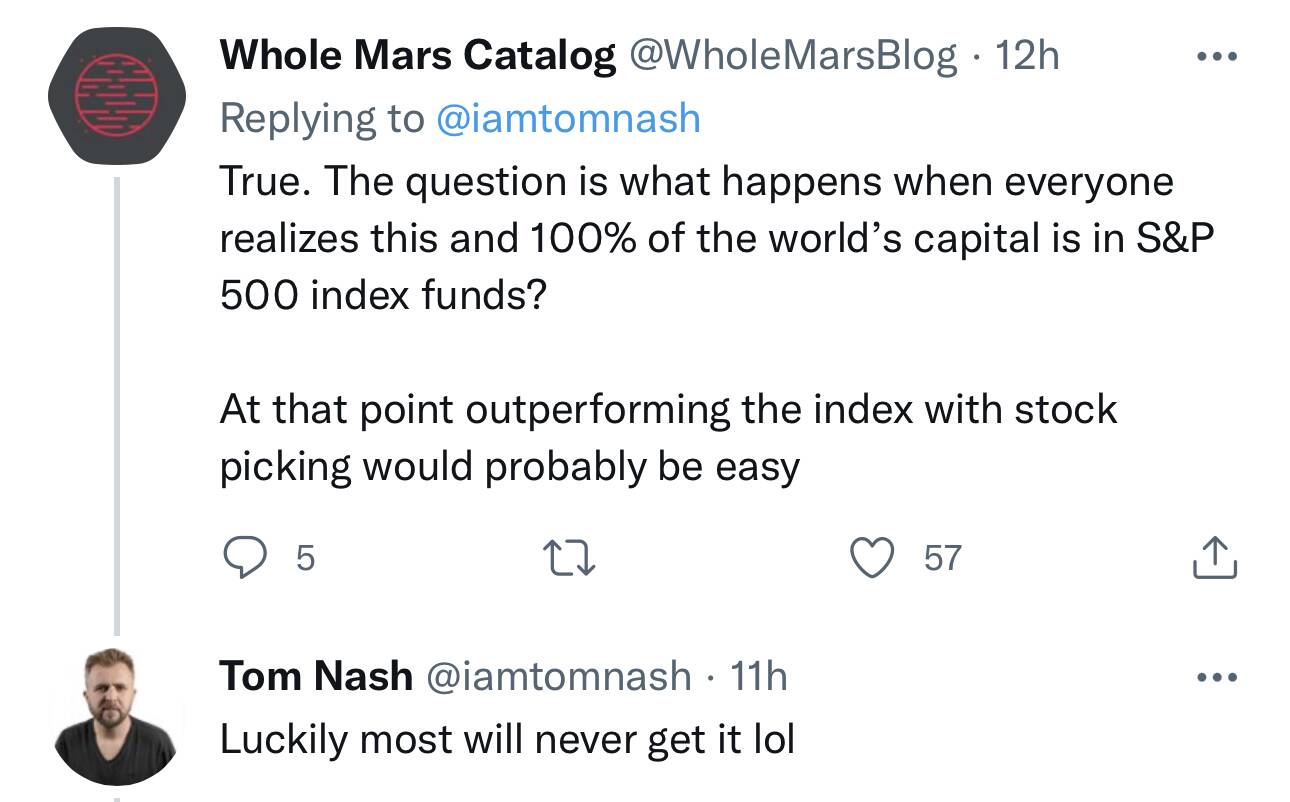Open the @WholeMarsBlog handle

click(791, 56)
